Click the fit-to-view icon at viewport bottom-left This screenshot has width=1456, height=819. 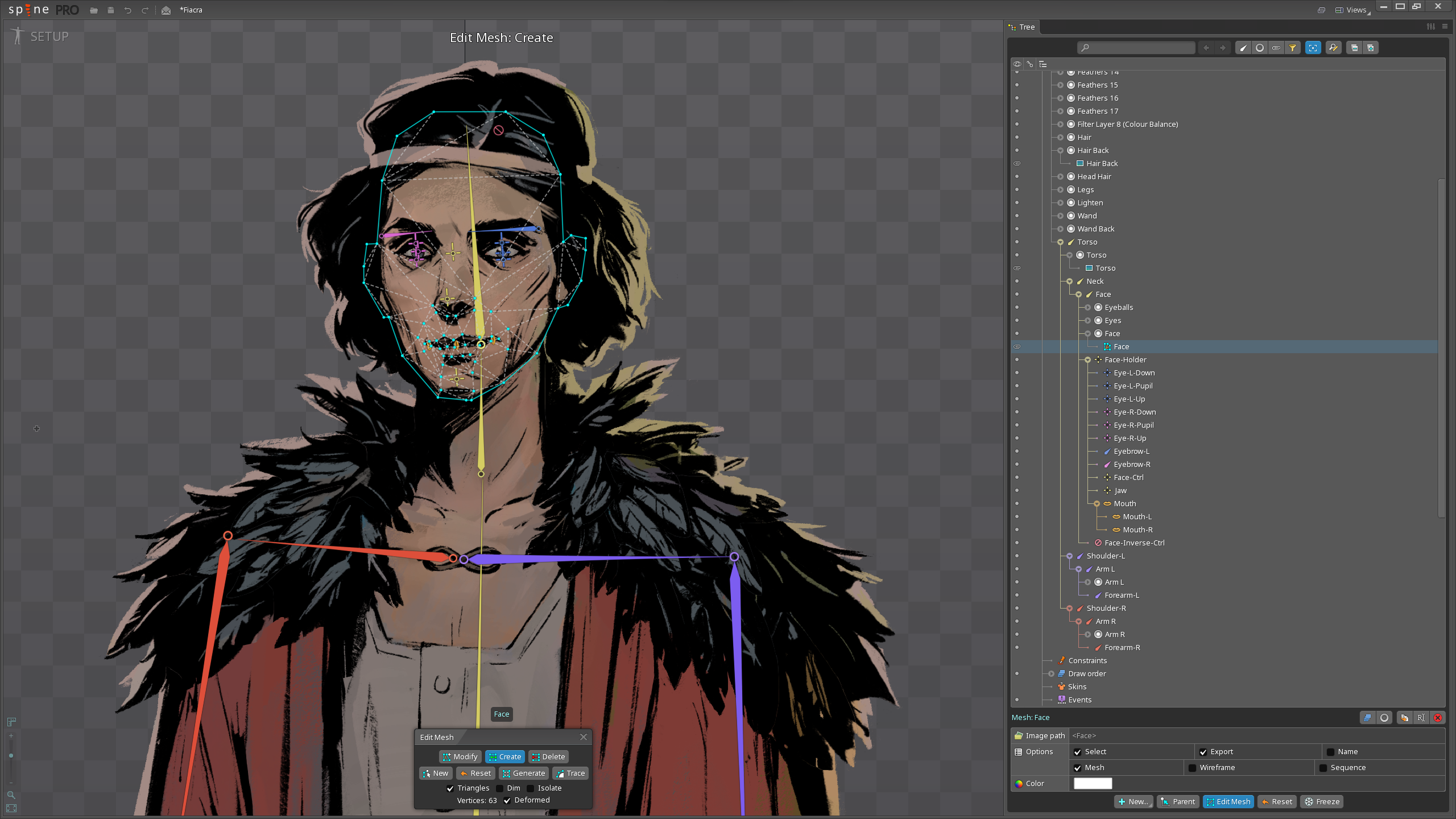click(11, 808)
